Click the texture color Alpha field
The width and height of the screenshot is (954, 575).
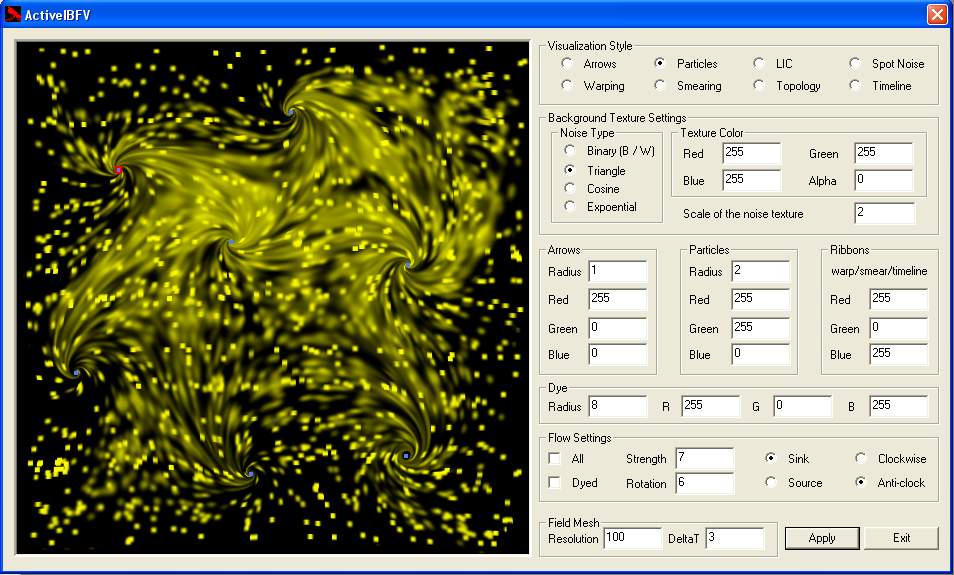[883, 180]
